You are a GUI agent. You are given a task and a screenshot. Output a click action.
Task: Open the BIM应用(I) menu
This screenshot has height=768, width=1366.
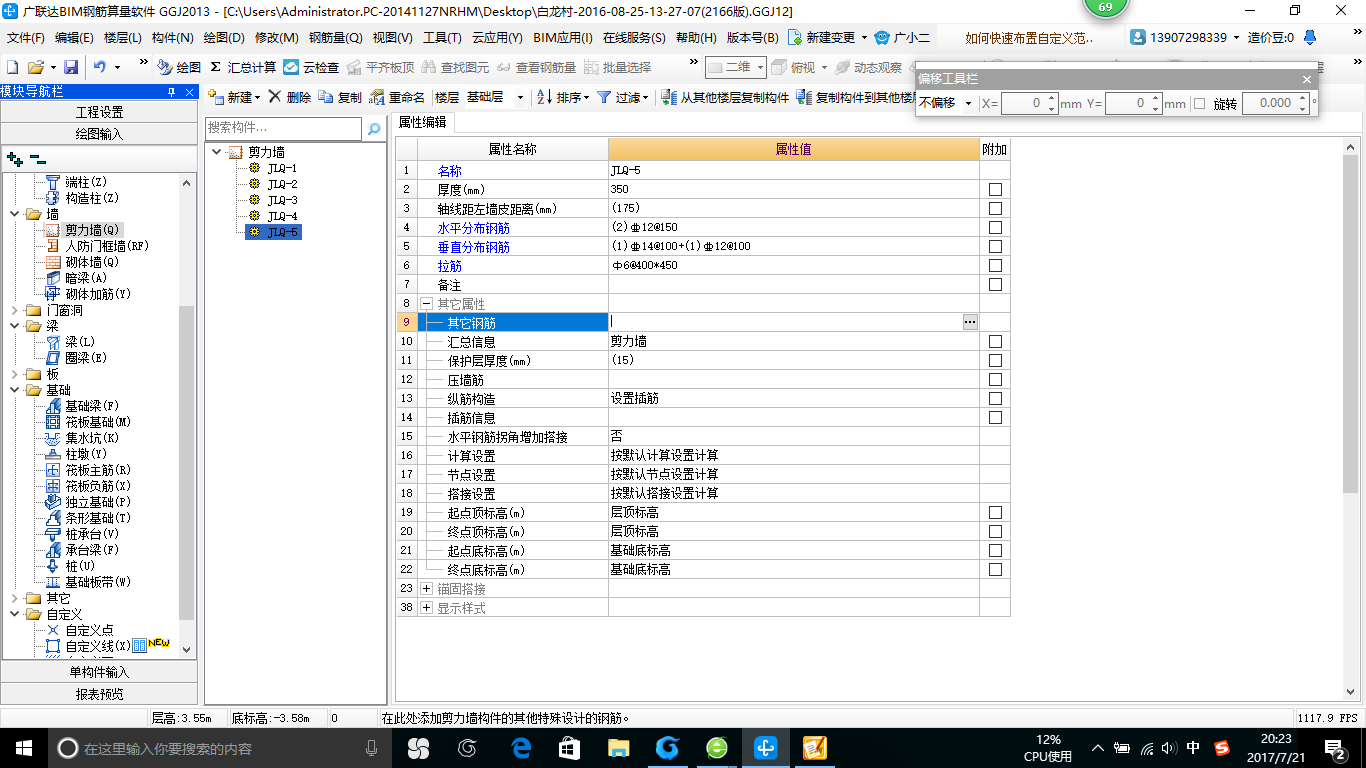click(x=562, y=38)
